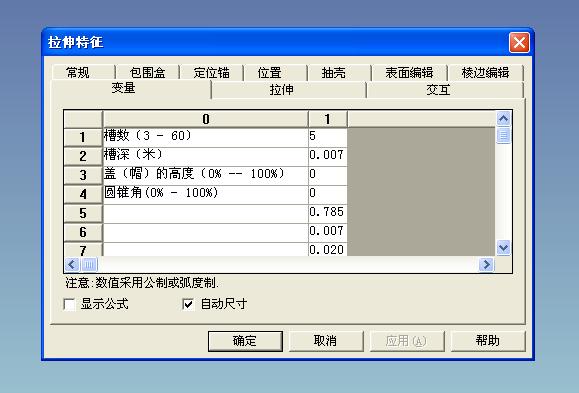Viewport: 579px width, 393px height.
Task: Close the 拉伸特征 dialog
Action: pyautogui.click(x=519, y=42)
